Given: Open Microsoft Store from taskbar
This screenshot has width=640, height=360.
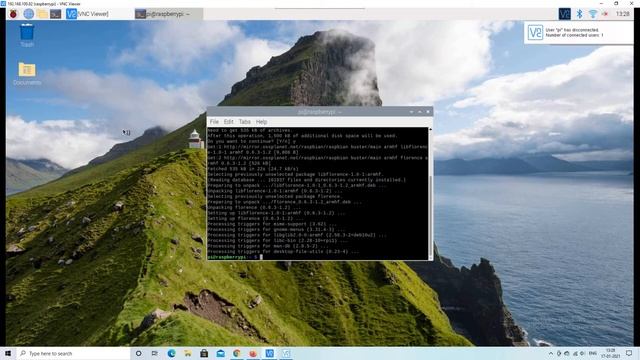Looking at the screenshot, I should coord(204,353).
